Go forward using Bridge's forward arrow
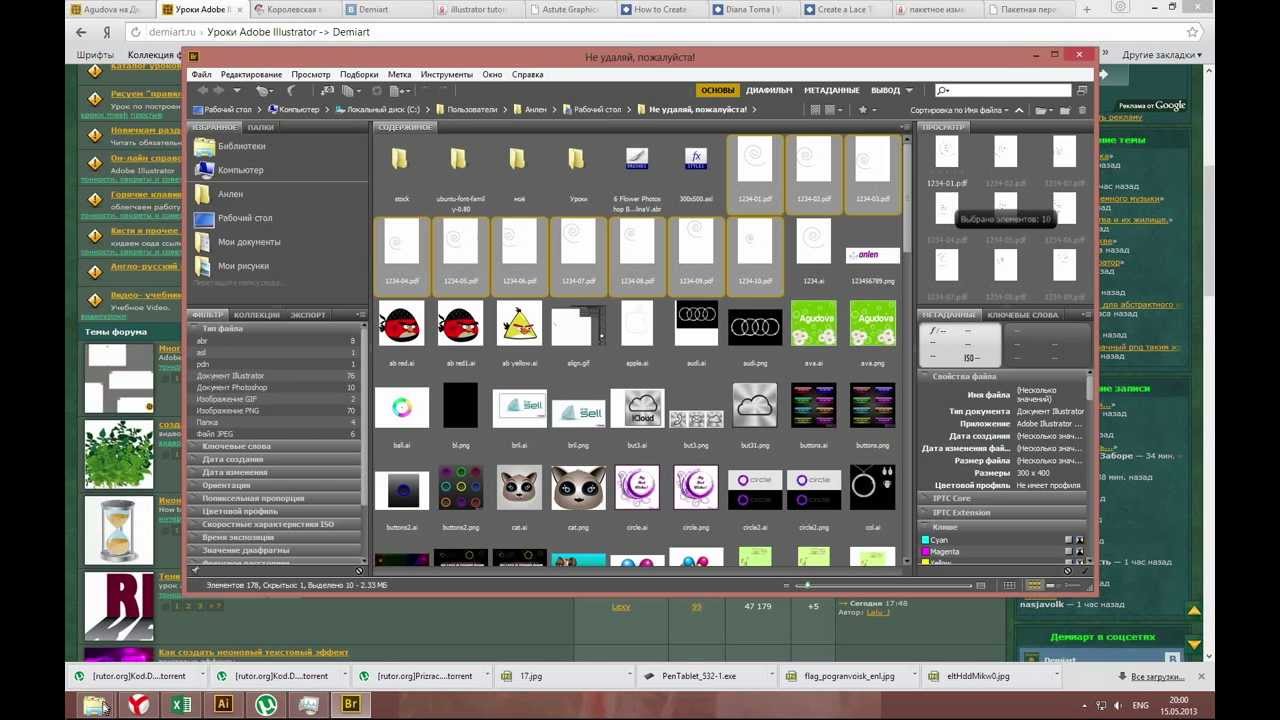1280x720 pixels. coord(218,90)
